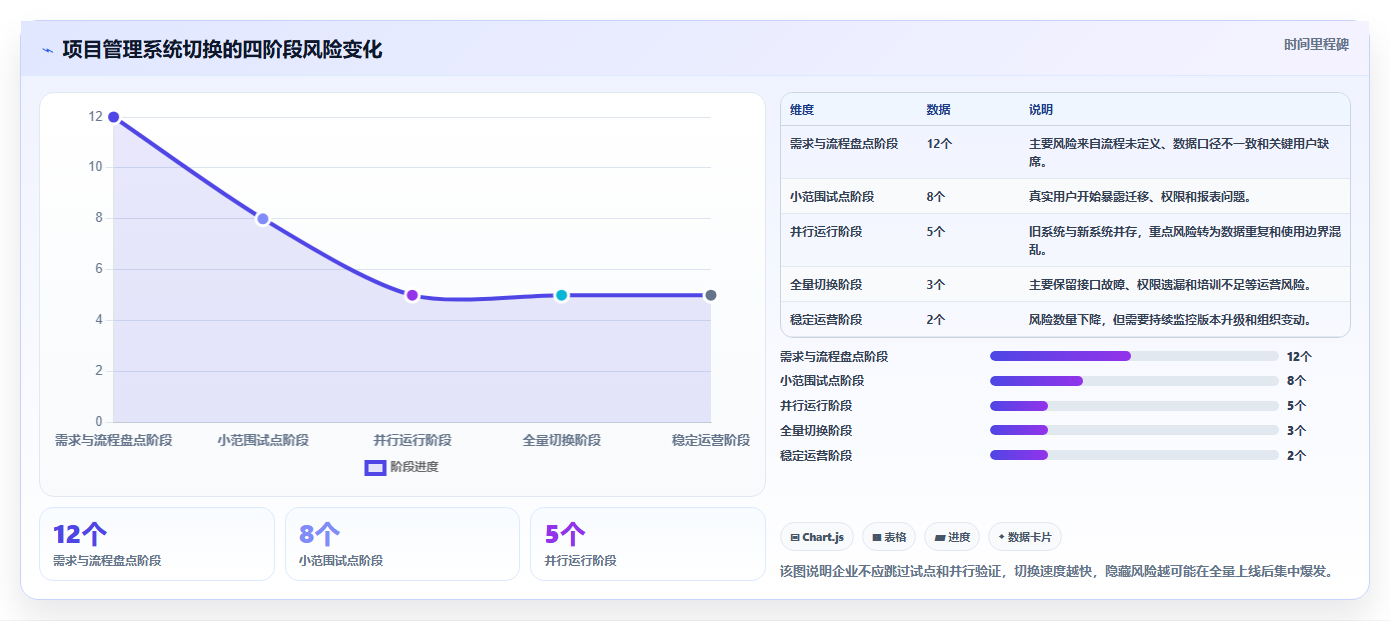
Task: Click the 说明 table column header
Action: 1041,110
